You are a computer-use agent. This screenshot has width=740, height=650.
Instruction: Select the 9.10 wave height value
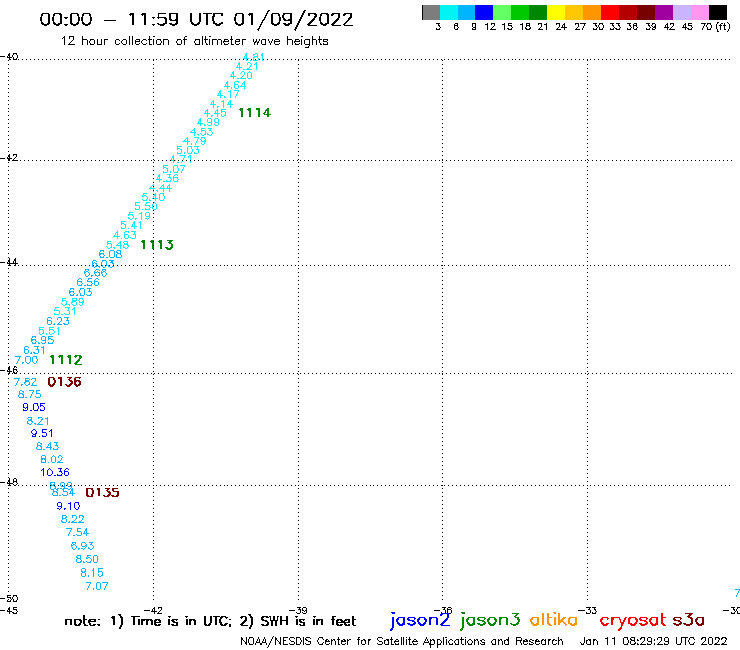click(x=68, y=506)
